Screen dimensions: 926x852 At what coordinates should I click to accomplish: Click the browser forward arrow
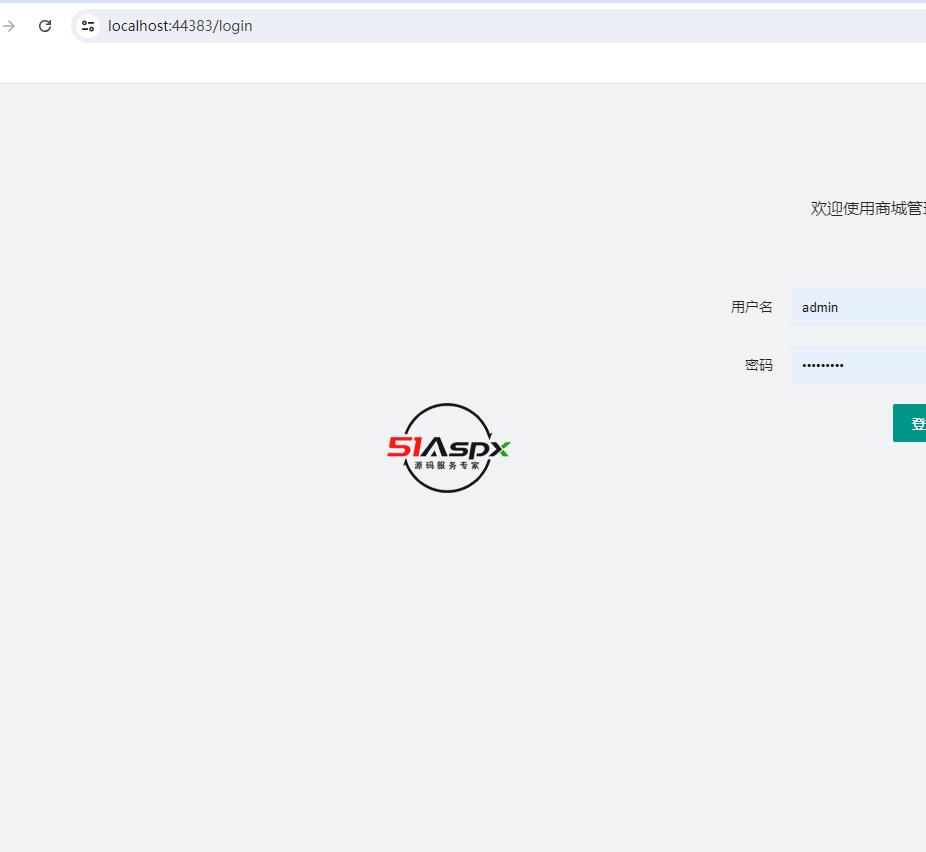click(8, 26)
